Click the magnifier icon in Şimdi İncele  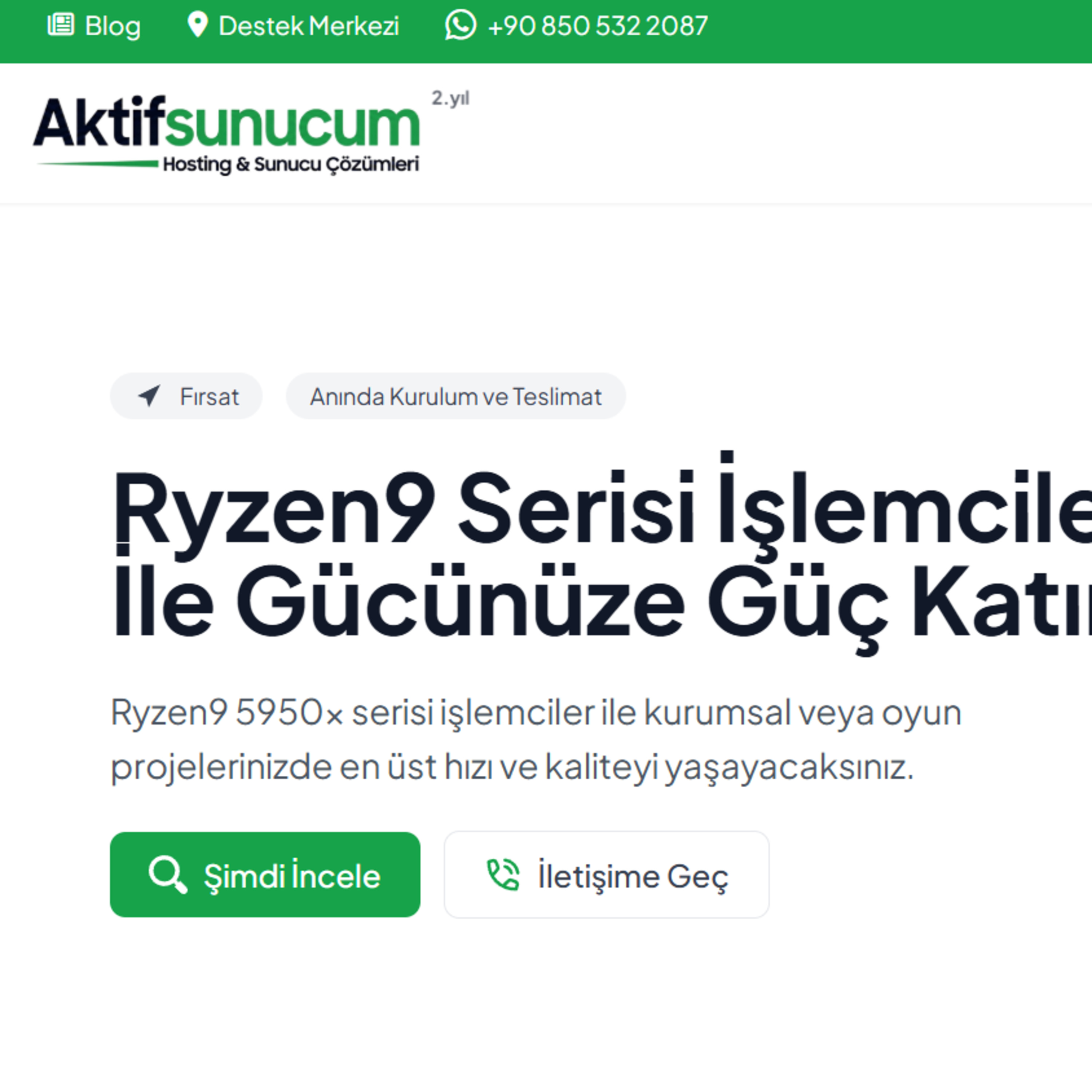[167, 875]
